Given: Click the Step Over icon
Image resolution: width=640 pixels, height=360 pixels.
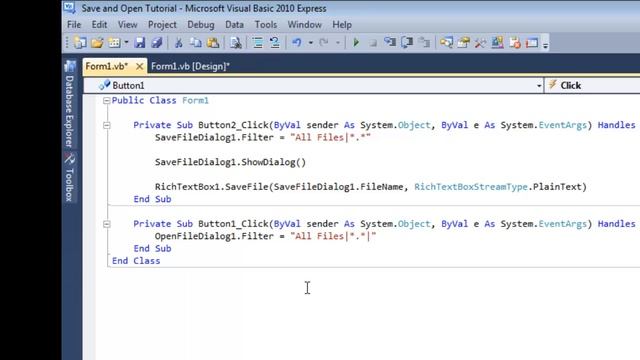Looking at the screenshot, I should (407, 42).
